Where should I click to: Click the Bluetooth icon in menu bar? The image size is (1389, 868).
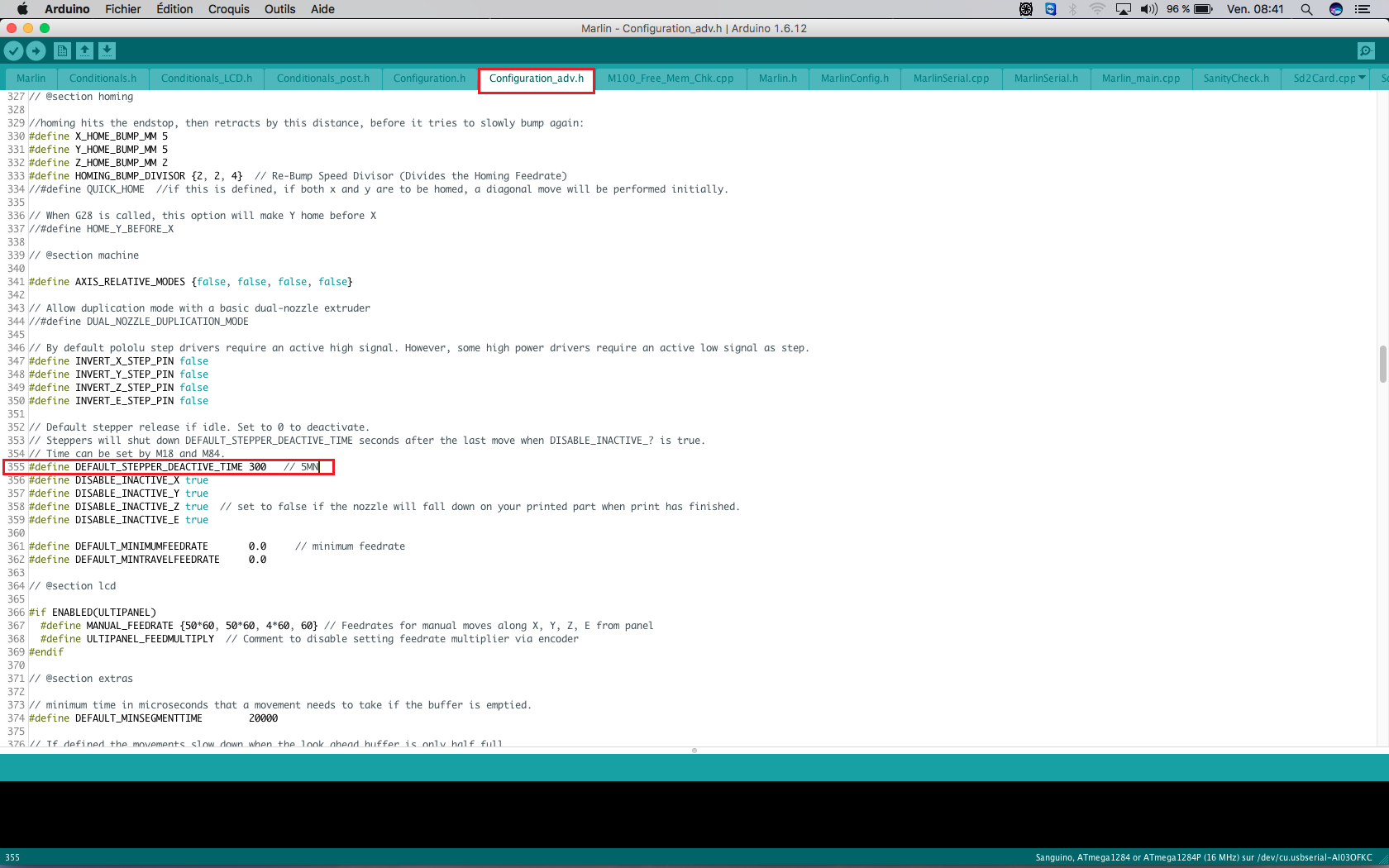tap(1073, 9)
